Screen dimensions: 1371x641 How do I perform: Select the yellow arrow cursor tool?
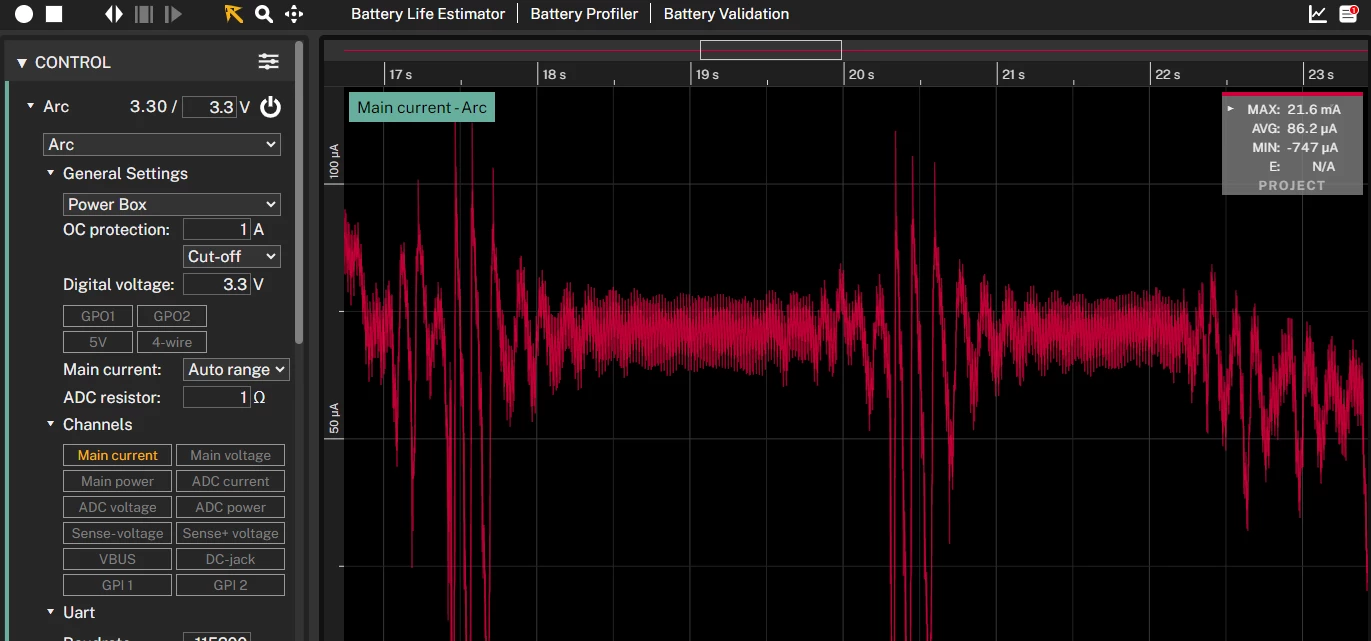pyautogui.click(x=233, y=14)
